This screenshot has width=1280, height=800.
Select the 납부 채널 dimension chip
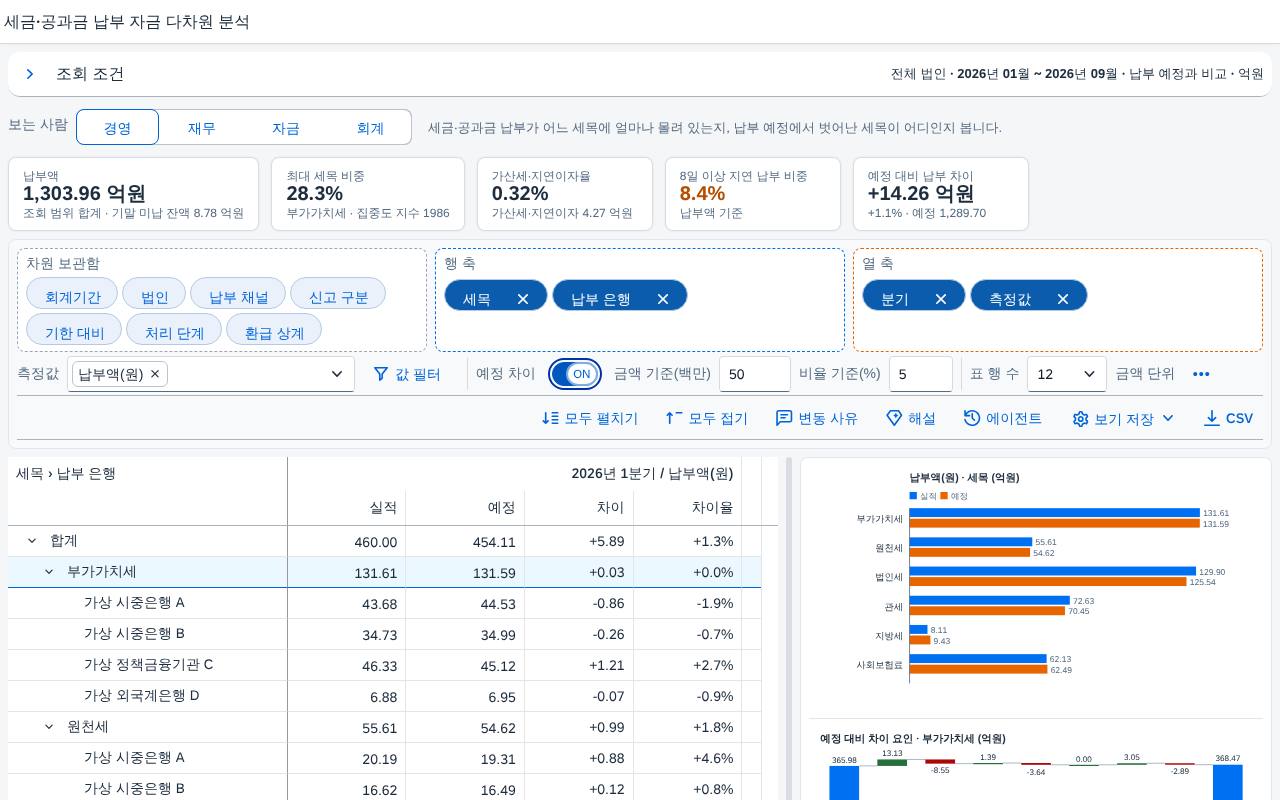(x=238, y=295)
